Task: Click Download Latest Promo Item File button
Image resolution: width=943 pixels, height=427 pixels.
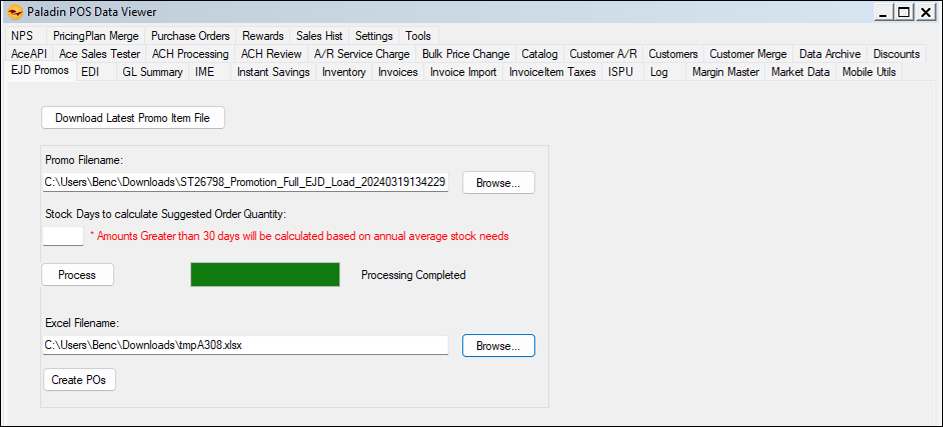Action: coord(133,118)
